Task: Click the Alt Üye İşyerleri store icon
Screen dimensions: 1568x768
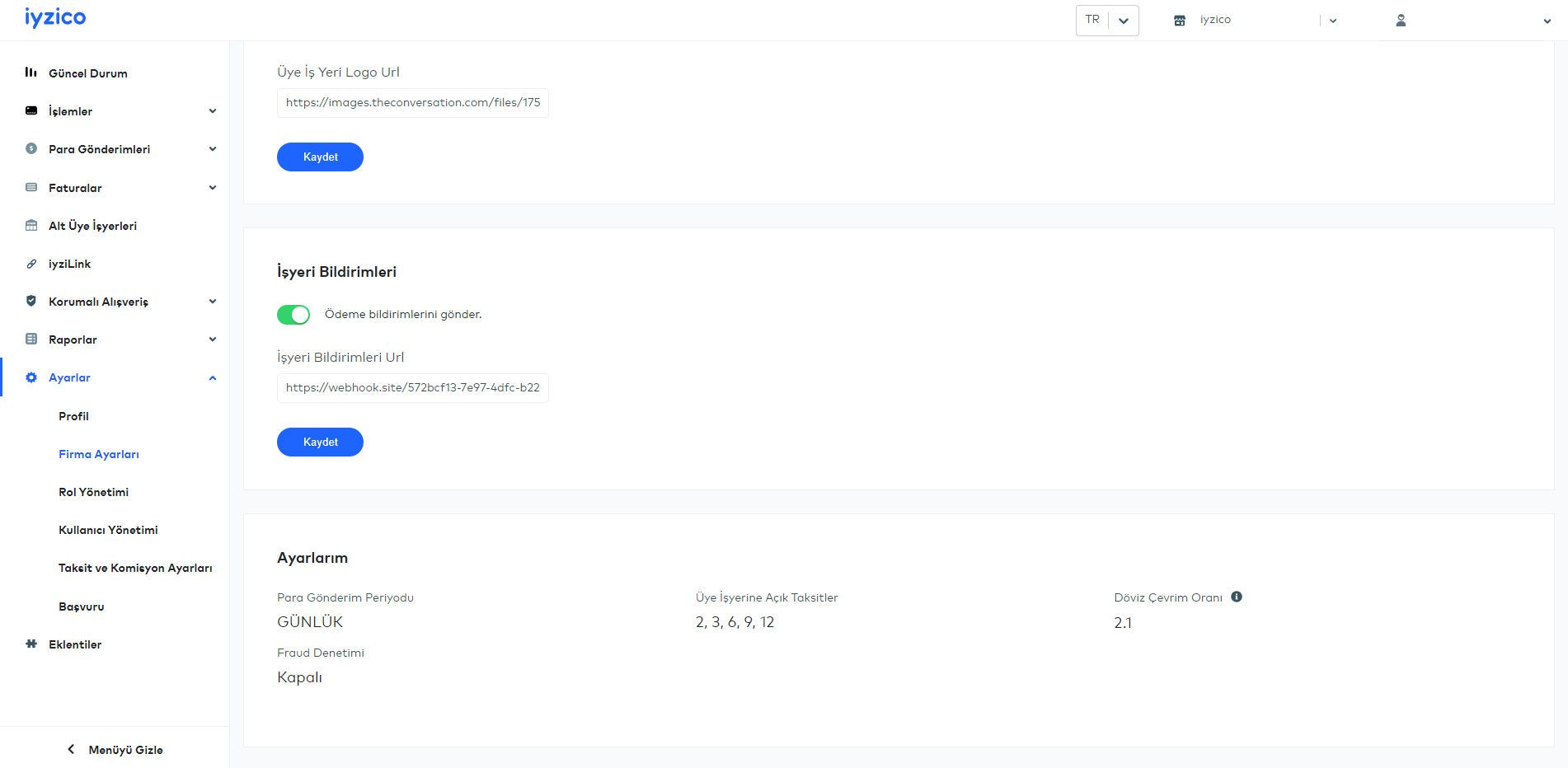Action: tap(31, 226)
